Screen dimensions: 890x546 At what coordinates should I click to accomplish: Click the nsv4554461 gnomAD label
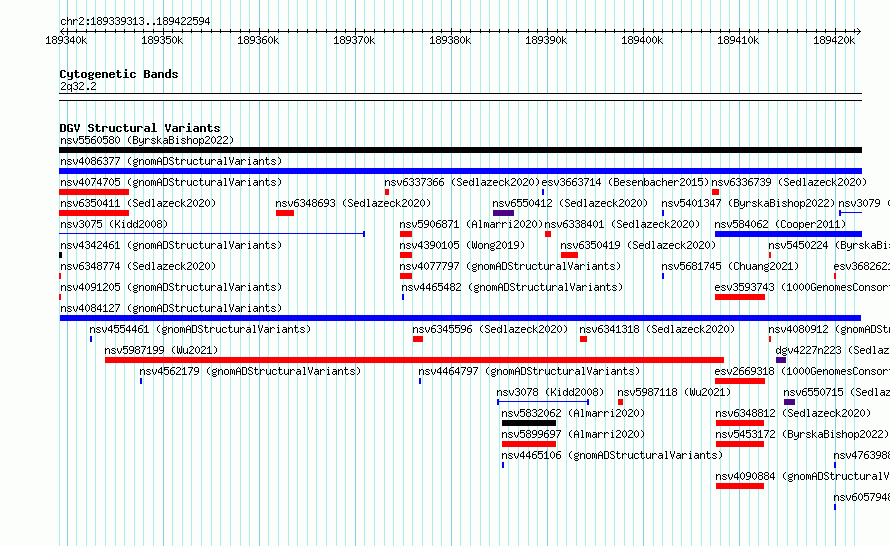[x=200, y=329]
